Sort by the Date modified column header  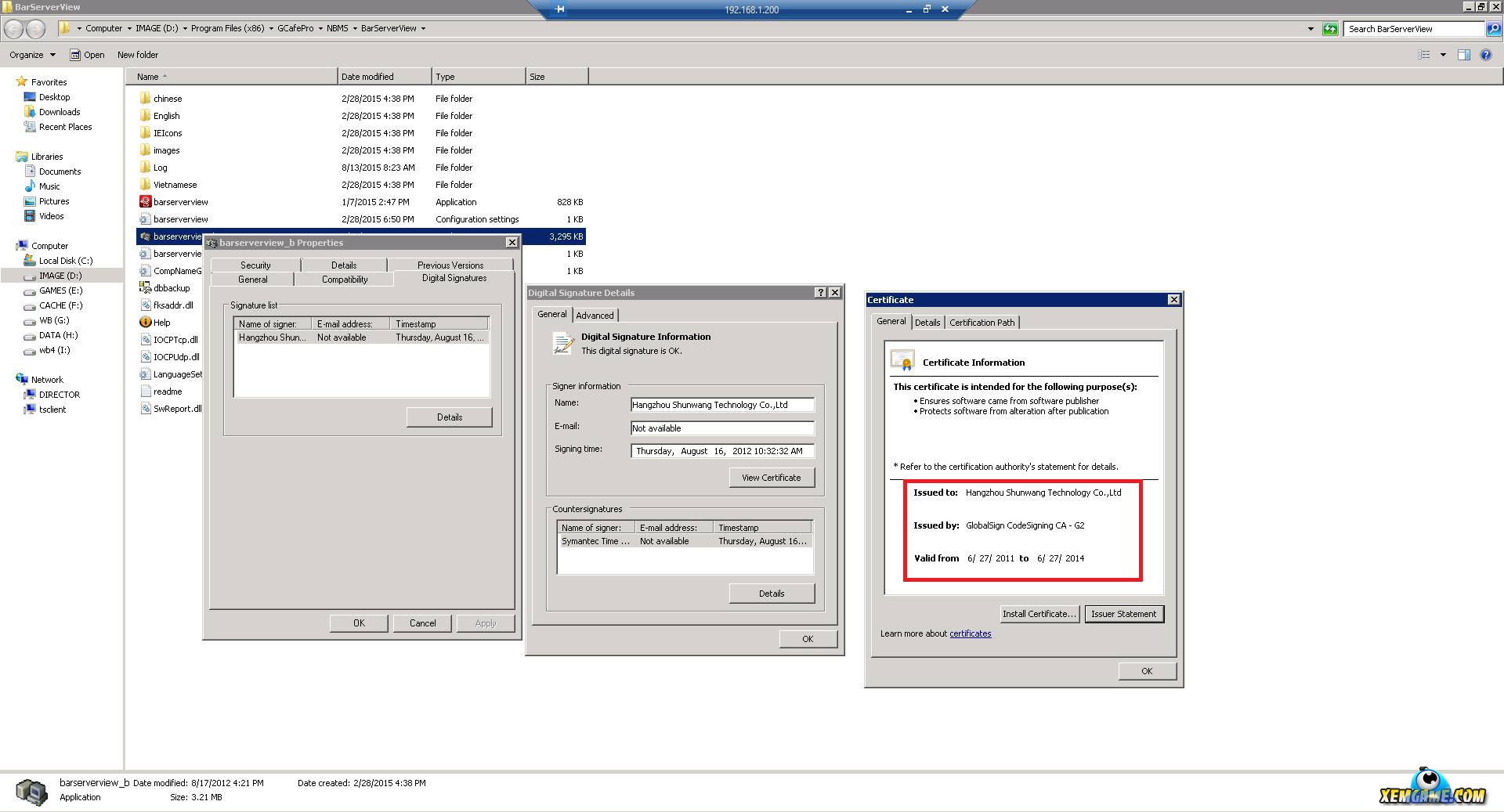pyautogui.click(x=385, y=76)
